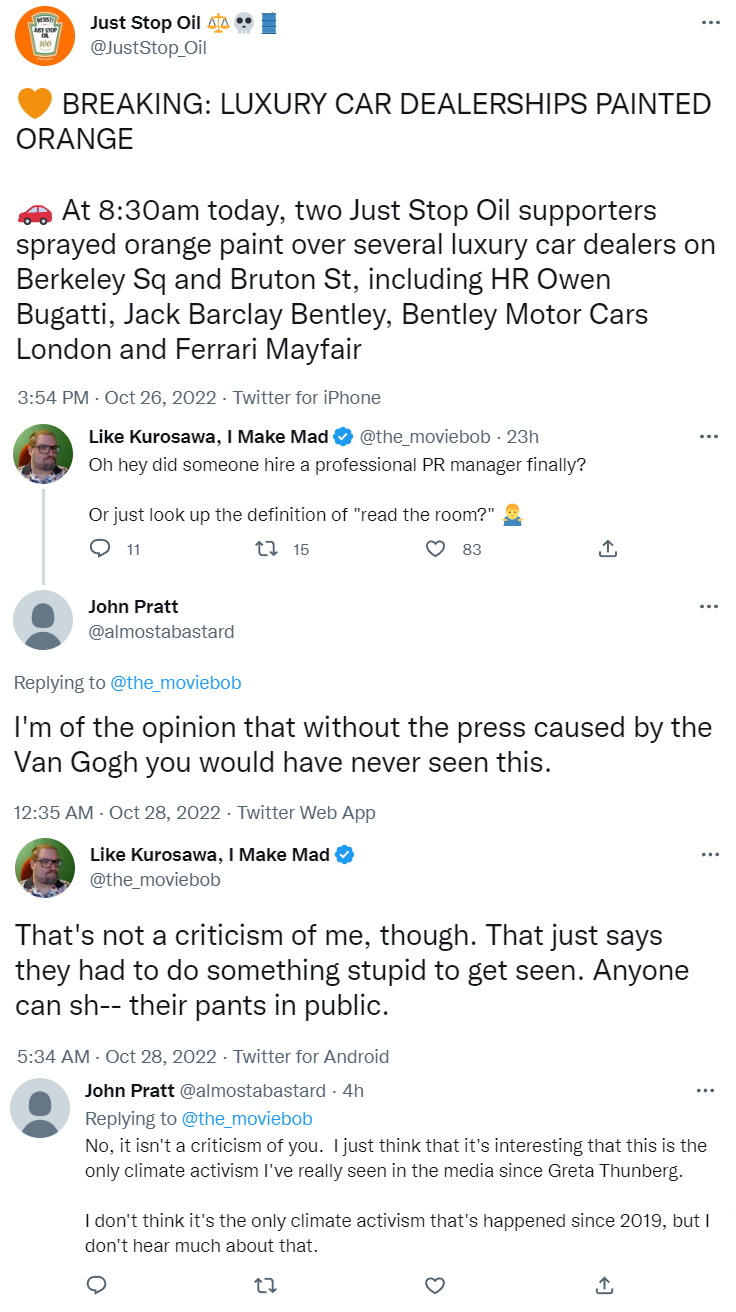Open more options on moviebob's 5:34 AM tweet

(709, 855)
